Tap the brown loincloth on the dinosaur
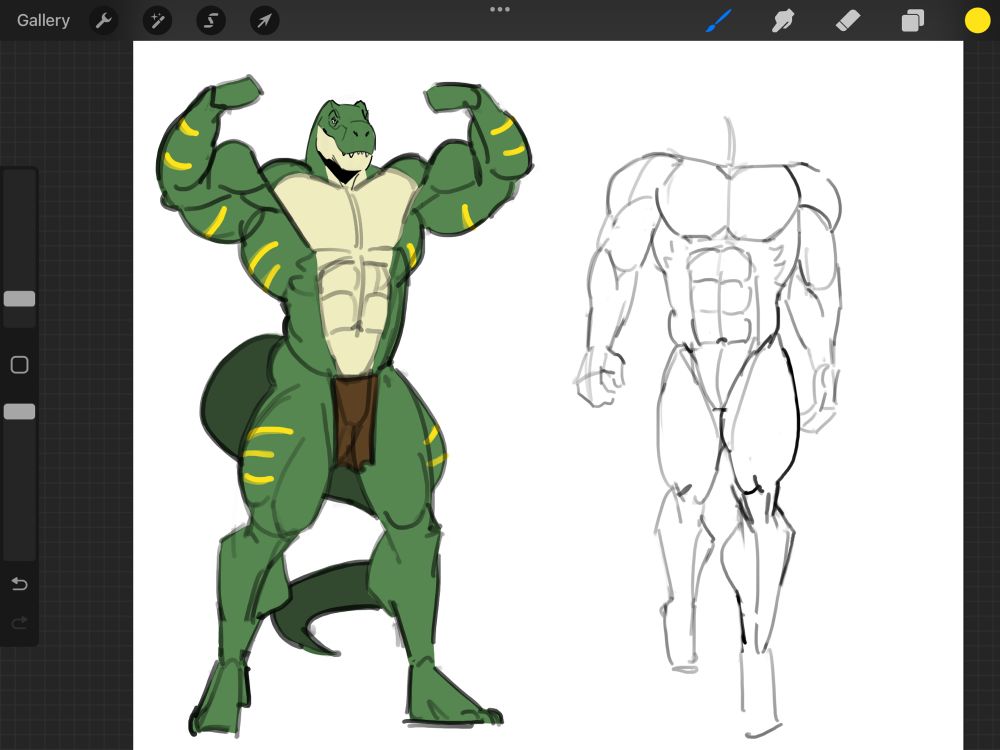This screenshot has height=750, width=1000. pyautogui.click(x=354, y=422)
